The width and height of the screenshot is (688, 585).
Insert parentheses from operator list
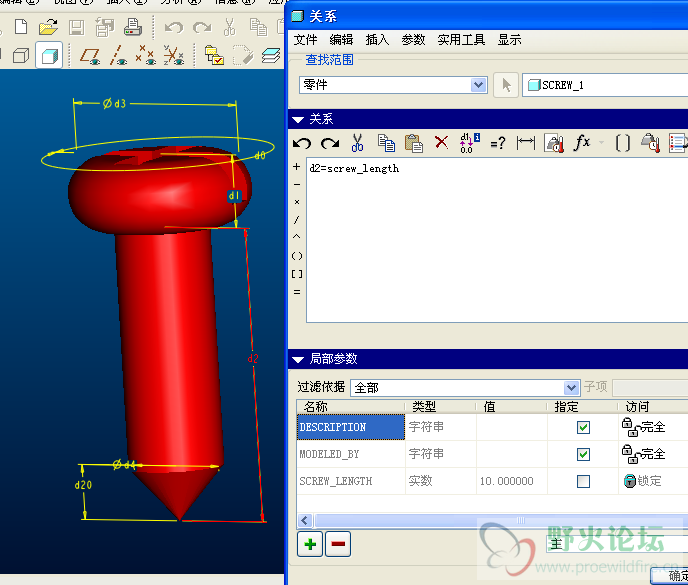click(x=297, y=256)
